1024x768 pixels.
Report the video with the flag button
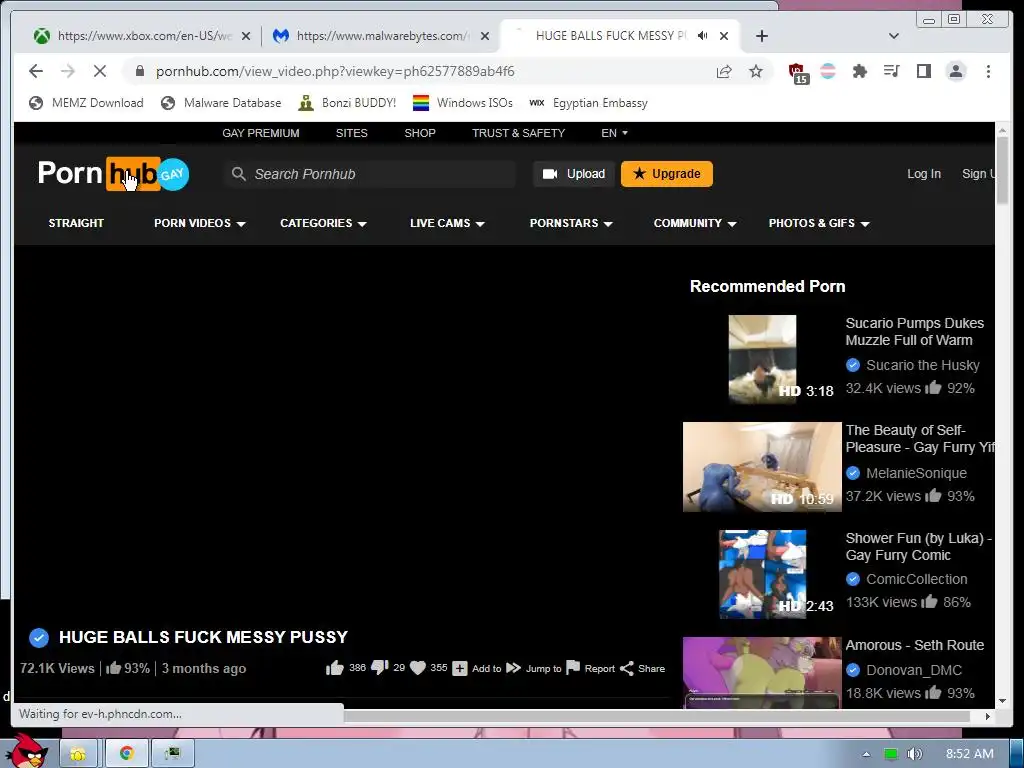(590, 668)
